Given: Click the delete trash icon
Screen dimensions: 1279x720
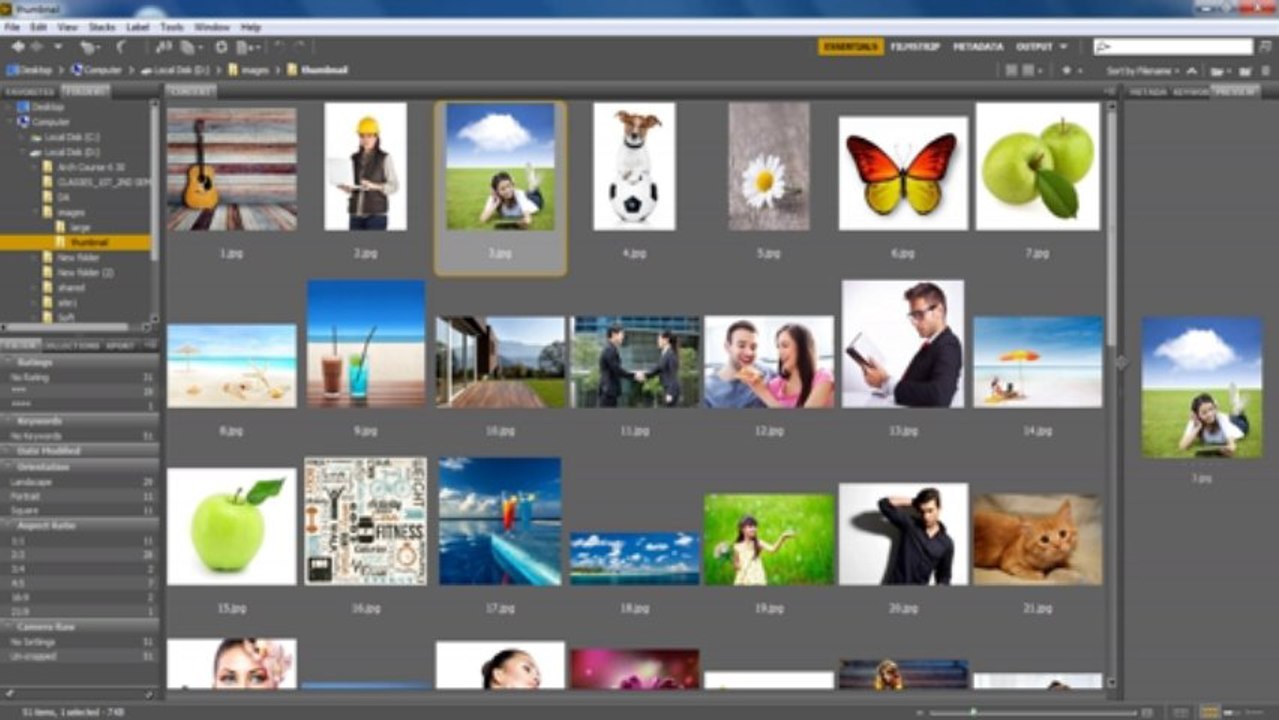Looking at the screenshot, I should point(1264,71).
